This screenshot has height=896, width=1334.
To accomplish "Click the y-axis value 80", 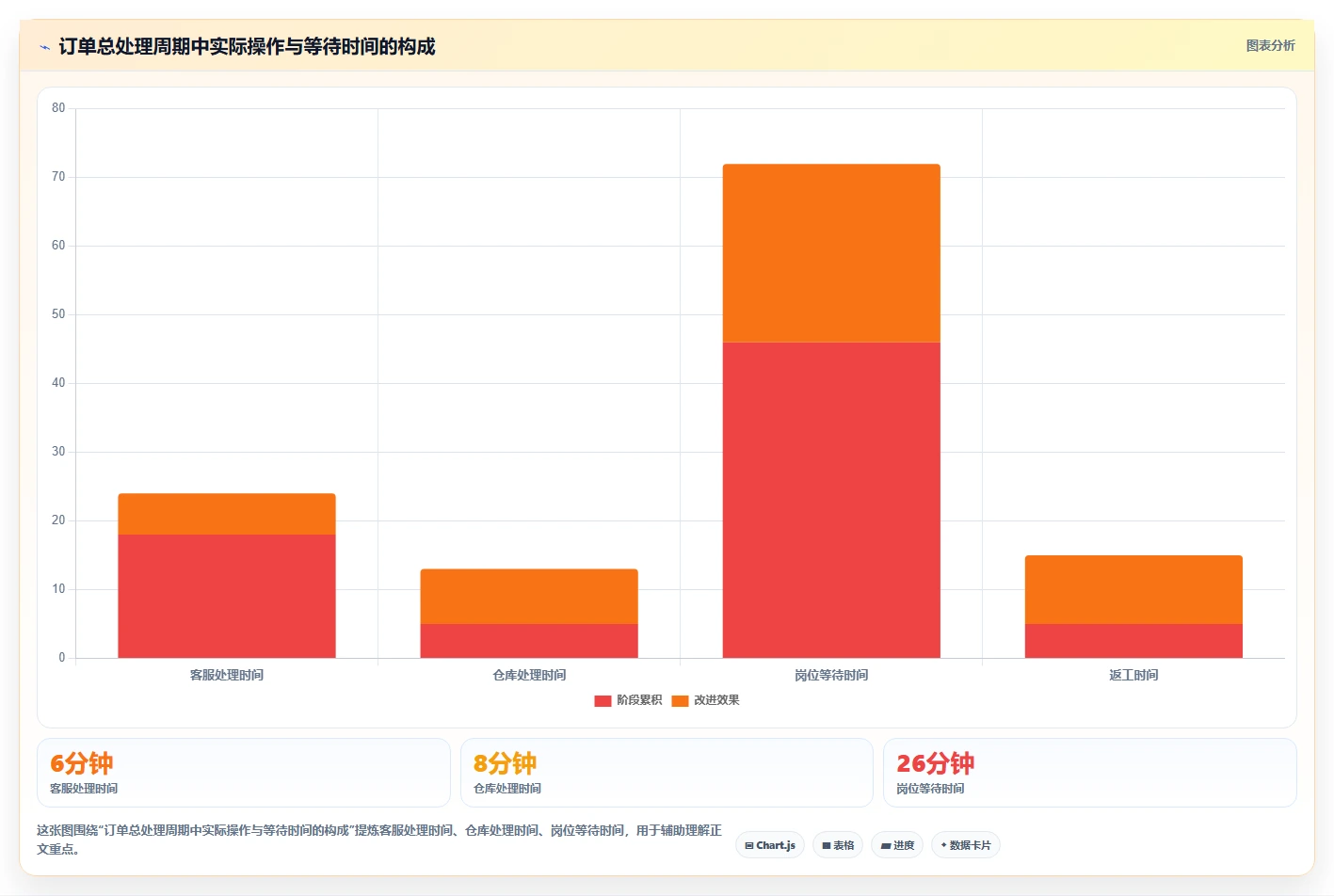I will tap(58, 108).
